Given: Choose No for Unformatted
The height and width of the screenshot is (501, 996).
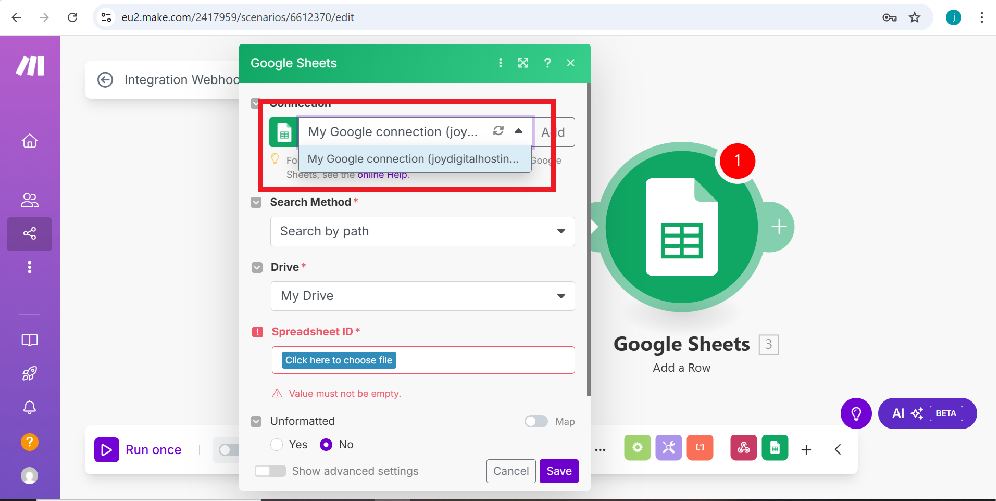Looking at the screenshot, I should 326,444.
